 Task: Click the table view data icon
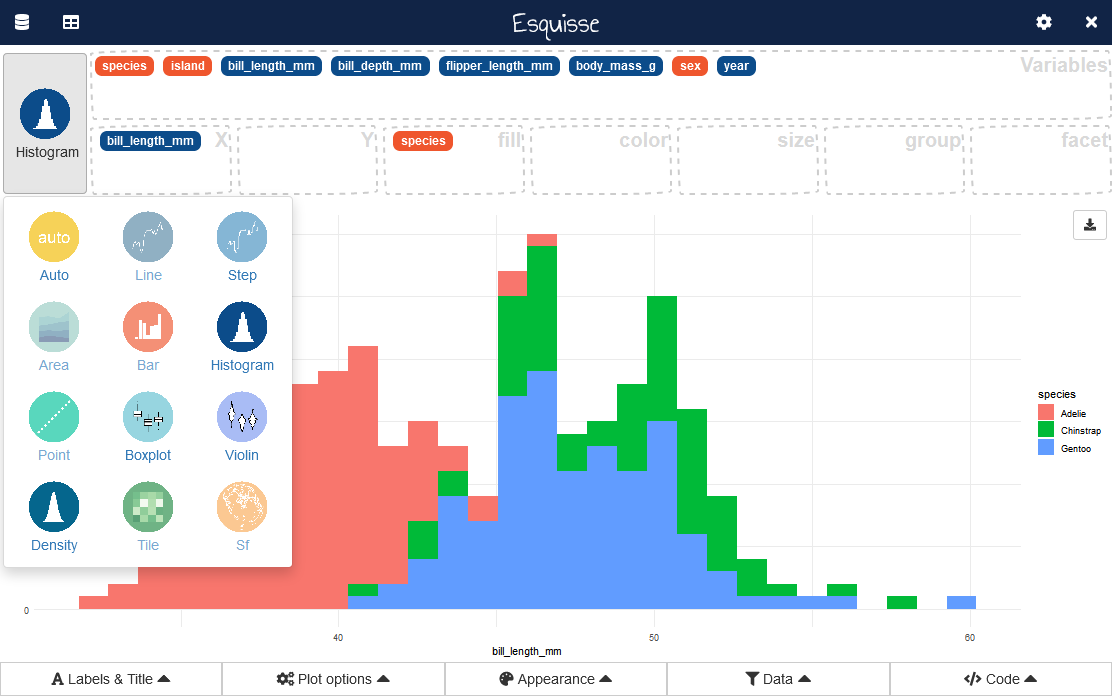[71, 22]
